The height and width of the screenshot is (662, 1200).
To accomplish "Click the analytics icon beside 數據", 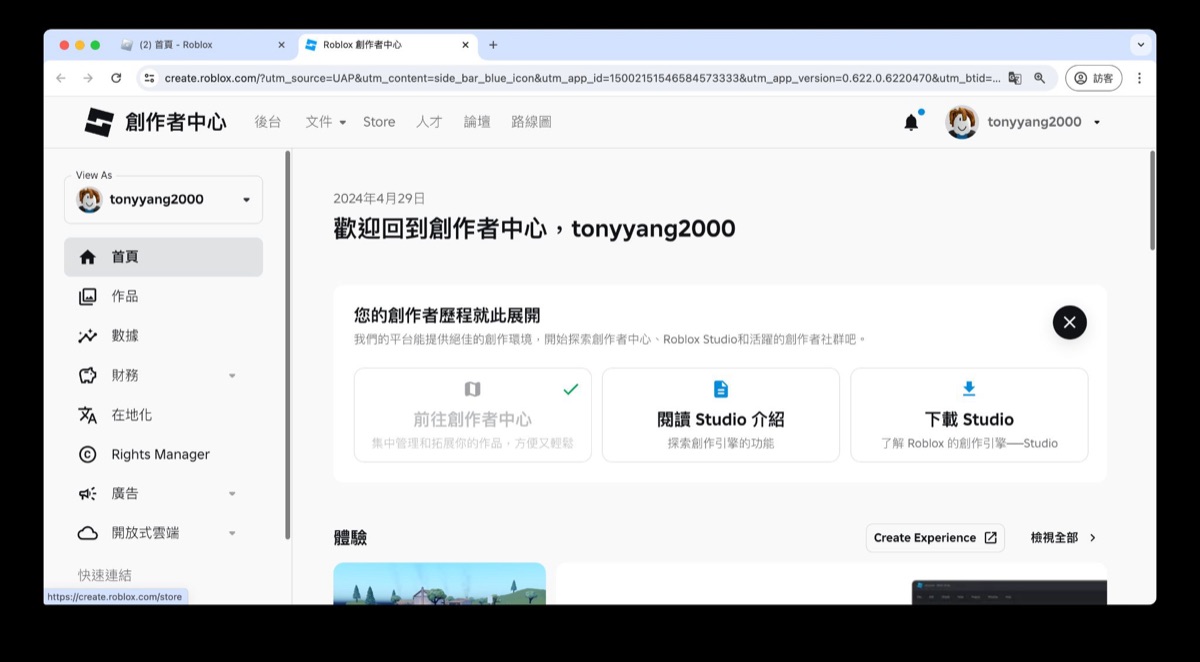I will tap(88, 336).
